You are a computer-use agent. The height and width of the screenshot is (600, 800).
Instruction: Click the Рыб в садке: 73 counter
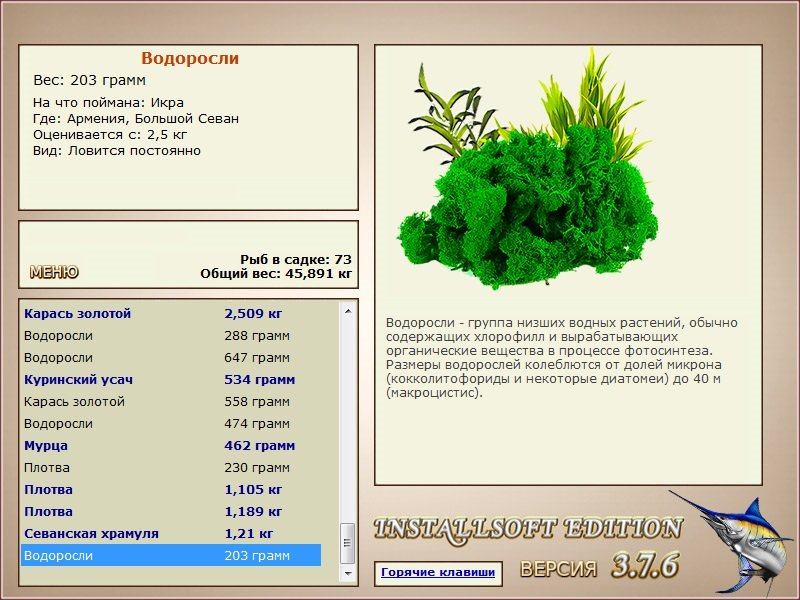296,259
